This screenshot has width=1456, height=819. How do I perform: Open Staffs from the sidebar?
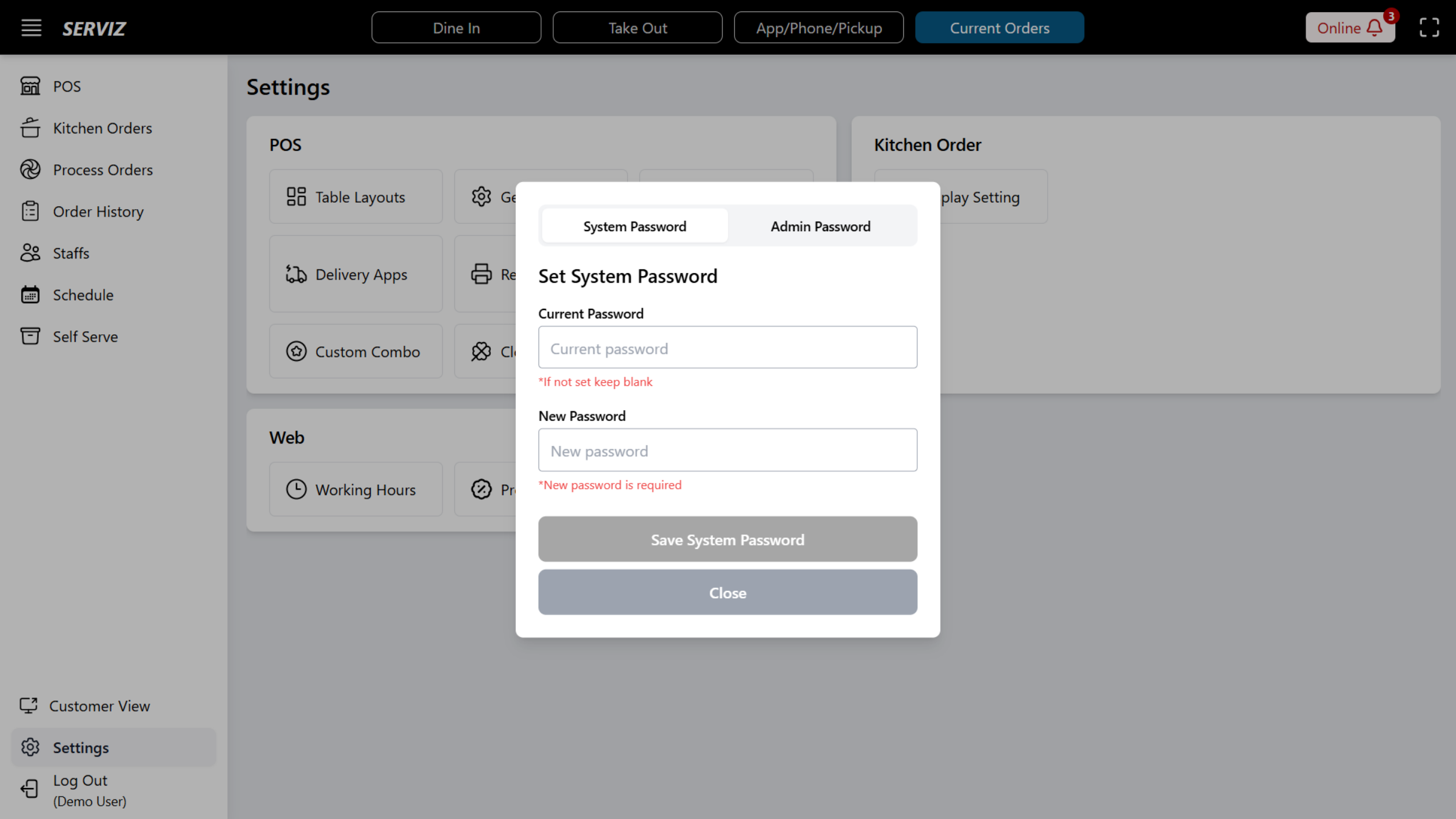point(70,253)
